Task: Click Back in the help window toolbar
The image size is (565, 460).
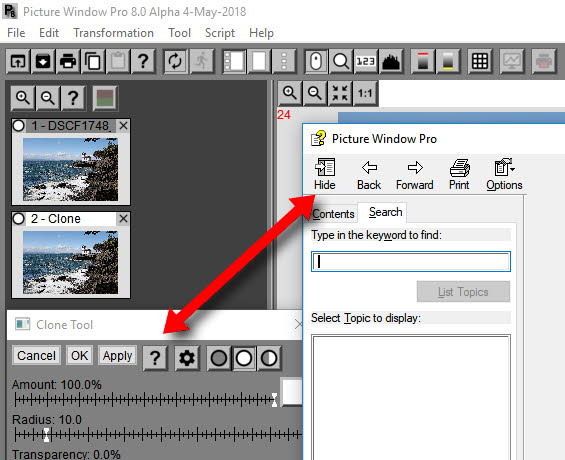Action: (x=369, y=174)
